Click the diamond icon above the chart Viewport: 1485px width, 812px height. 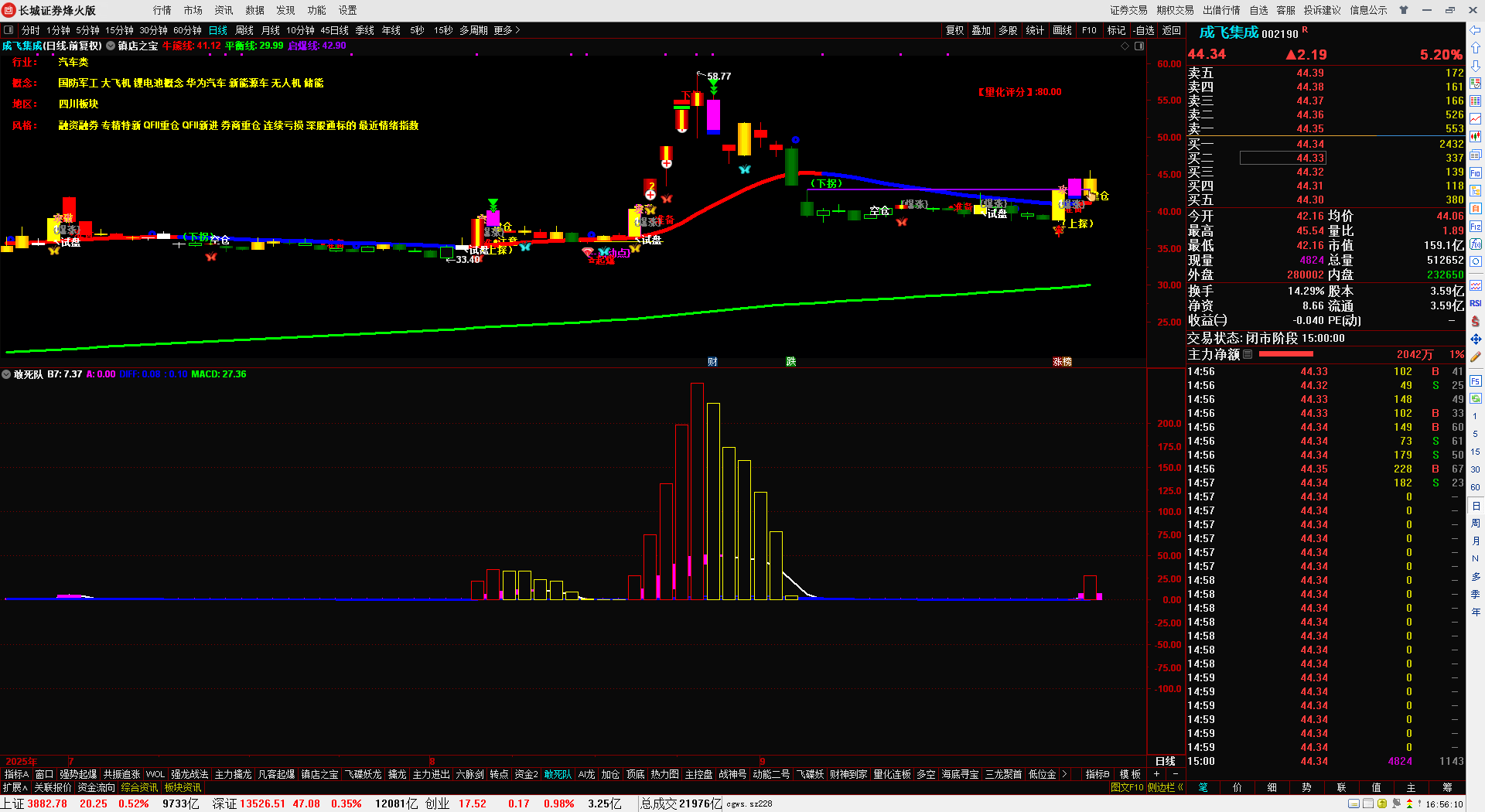[1125, 46]
